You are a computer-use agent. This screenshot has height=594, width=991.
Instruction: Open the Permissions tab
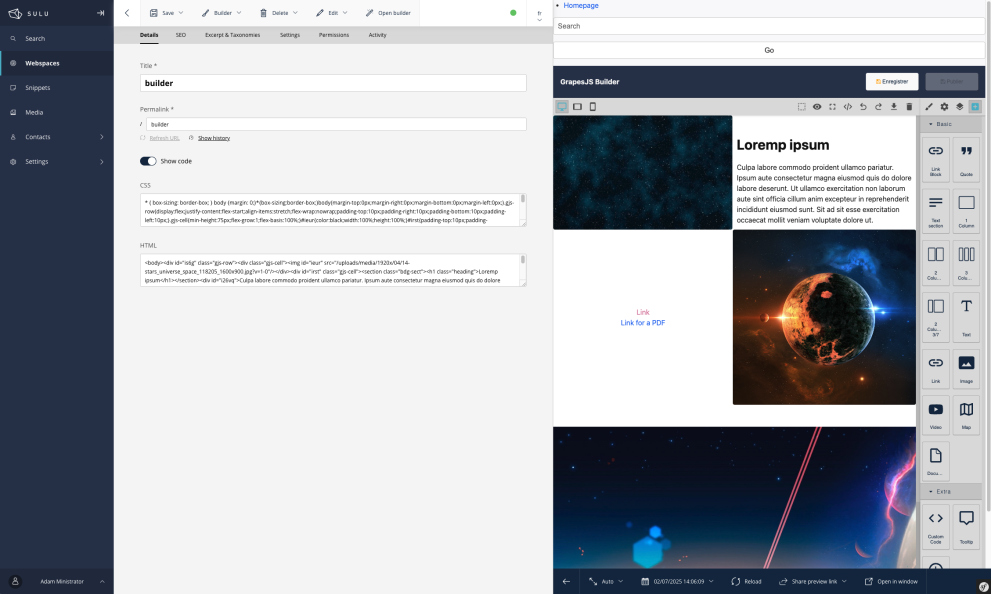(334, 35)
